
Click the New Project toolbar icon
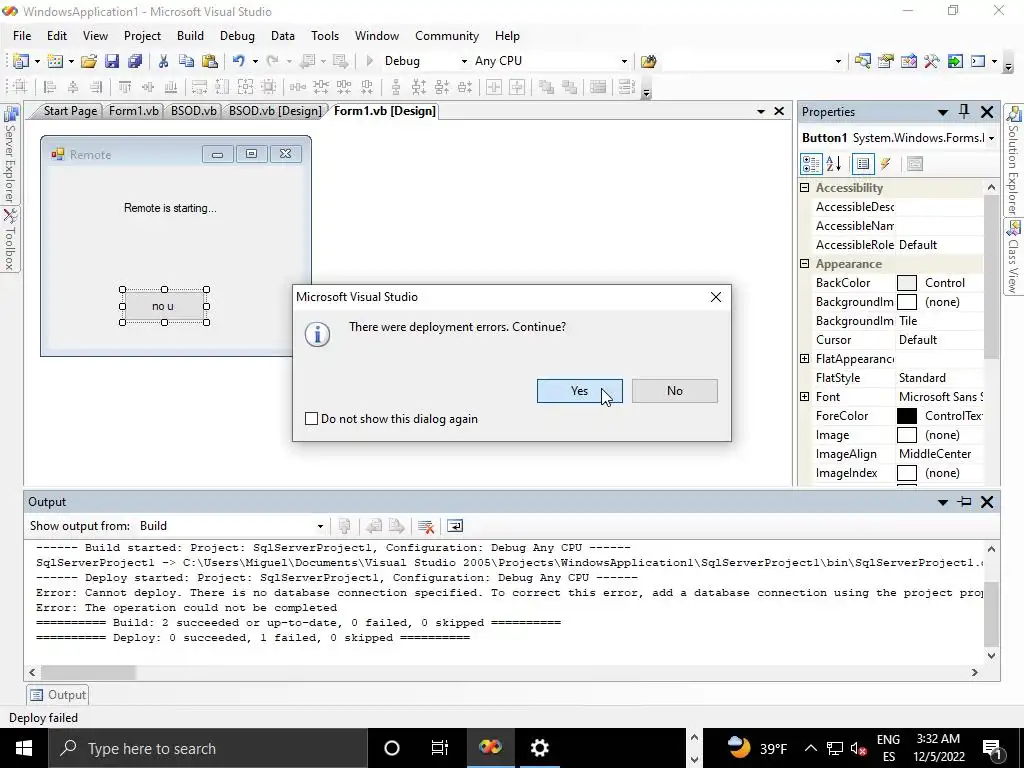(20, 61)
